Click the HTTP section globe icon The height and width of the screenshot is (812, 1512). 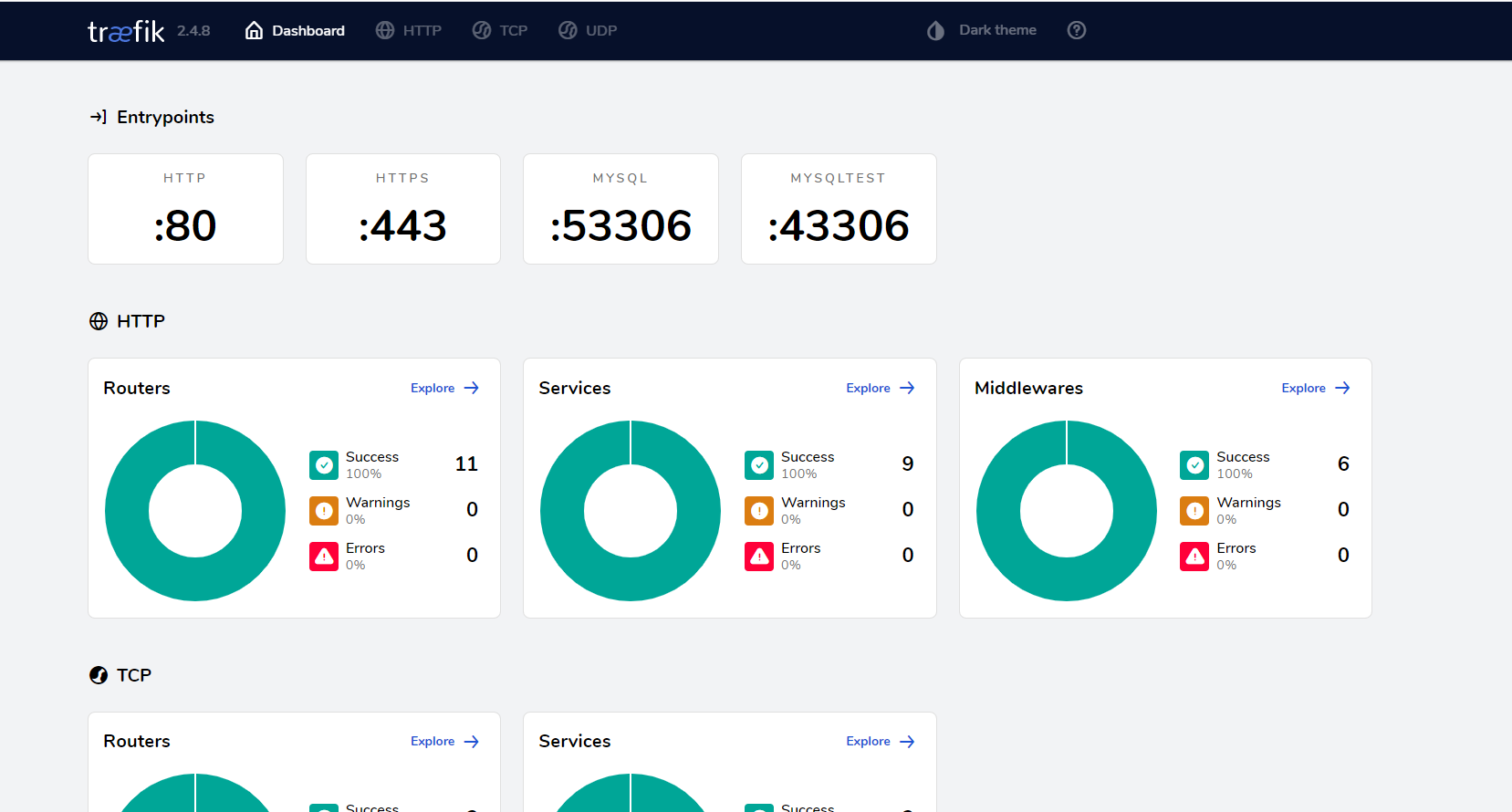(99, 321)
